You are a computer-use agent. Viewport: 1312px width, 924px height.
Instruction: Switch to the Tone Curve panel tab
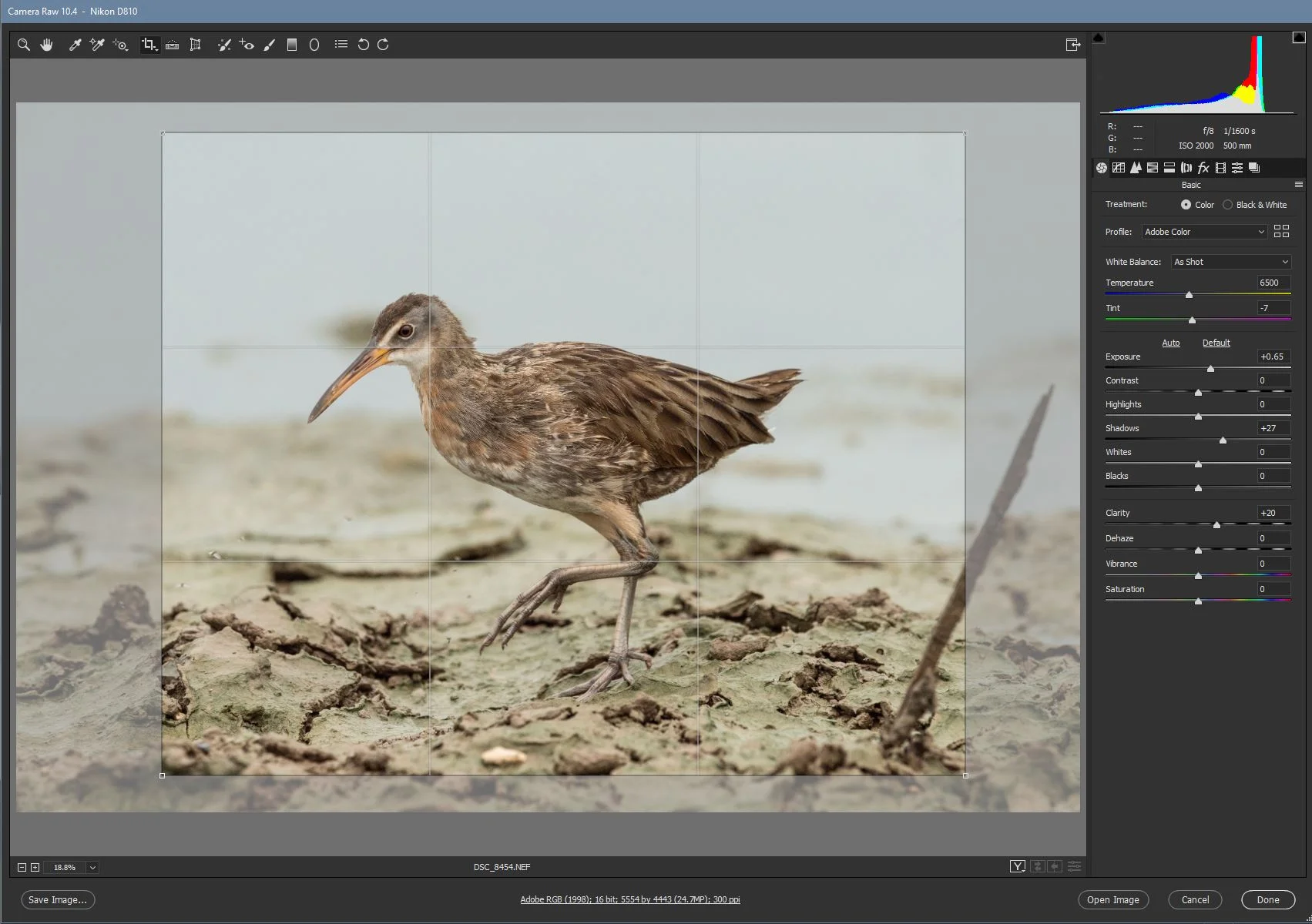(x=1119, y=168)
